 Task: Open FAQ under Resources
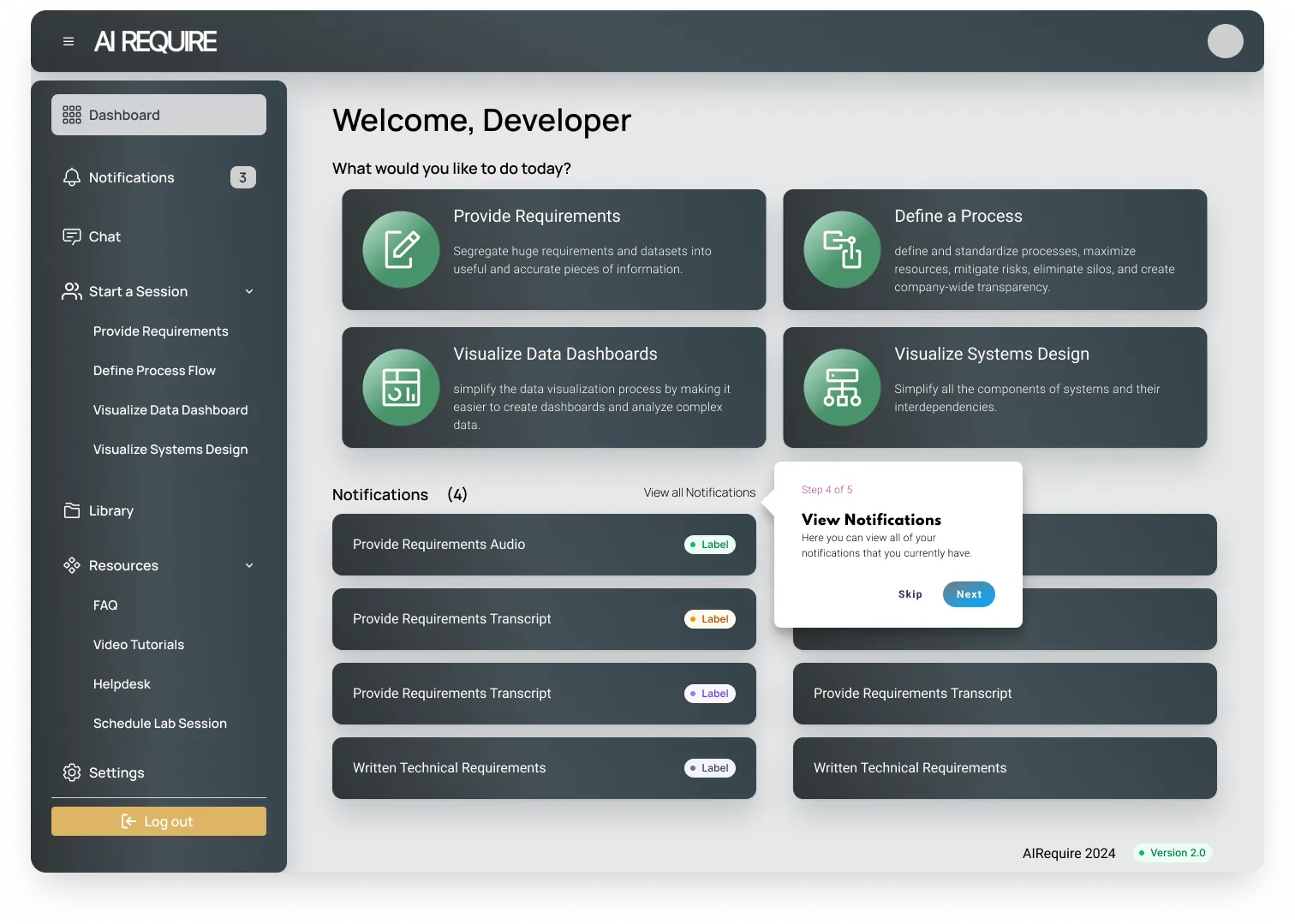105,605
